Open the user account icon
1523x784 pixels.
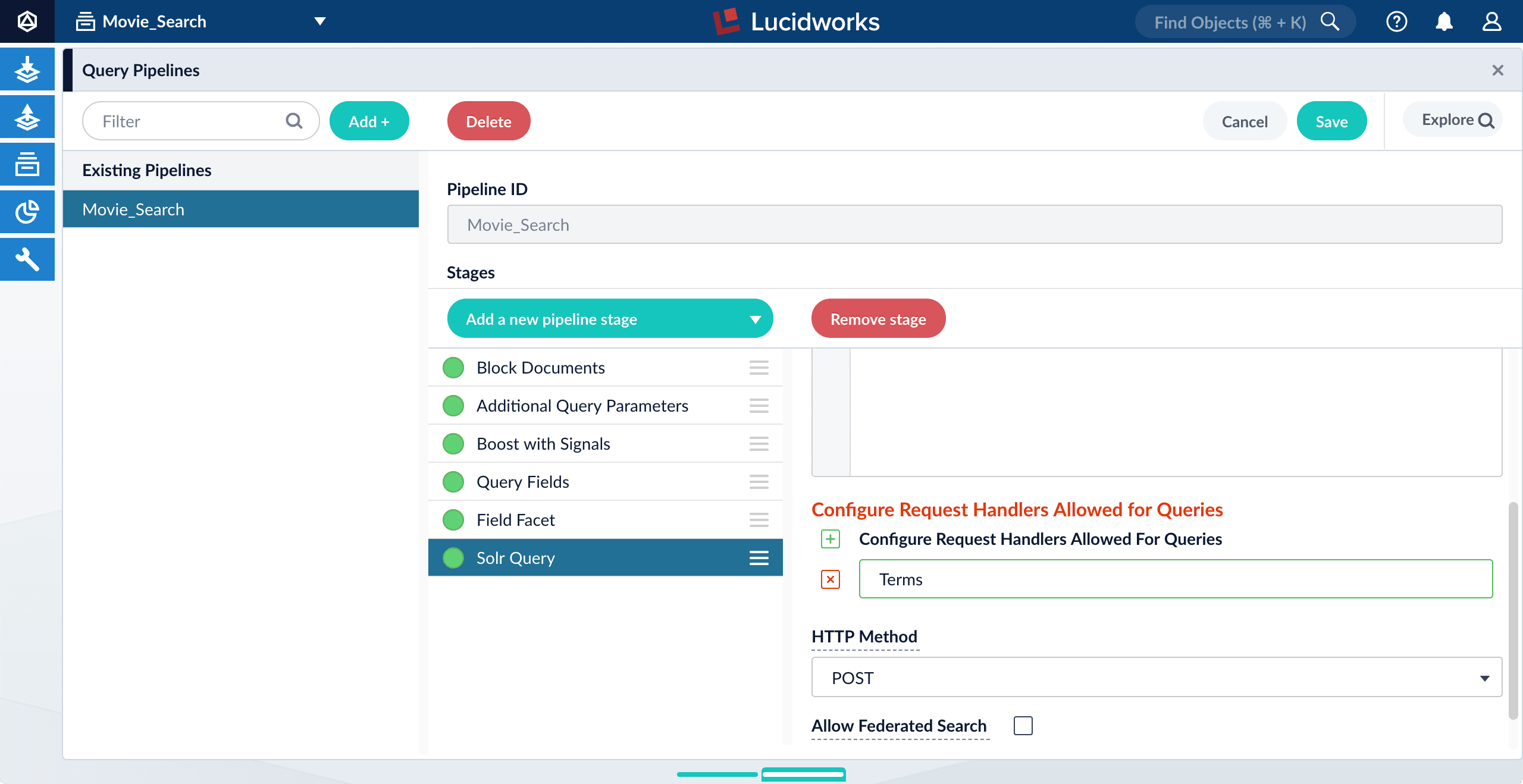click(1492, 21)
